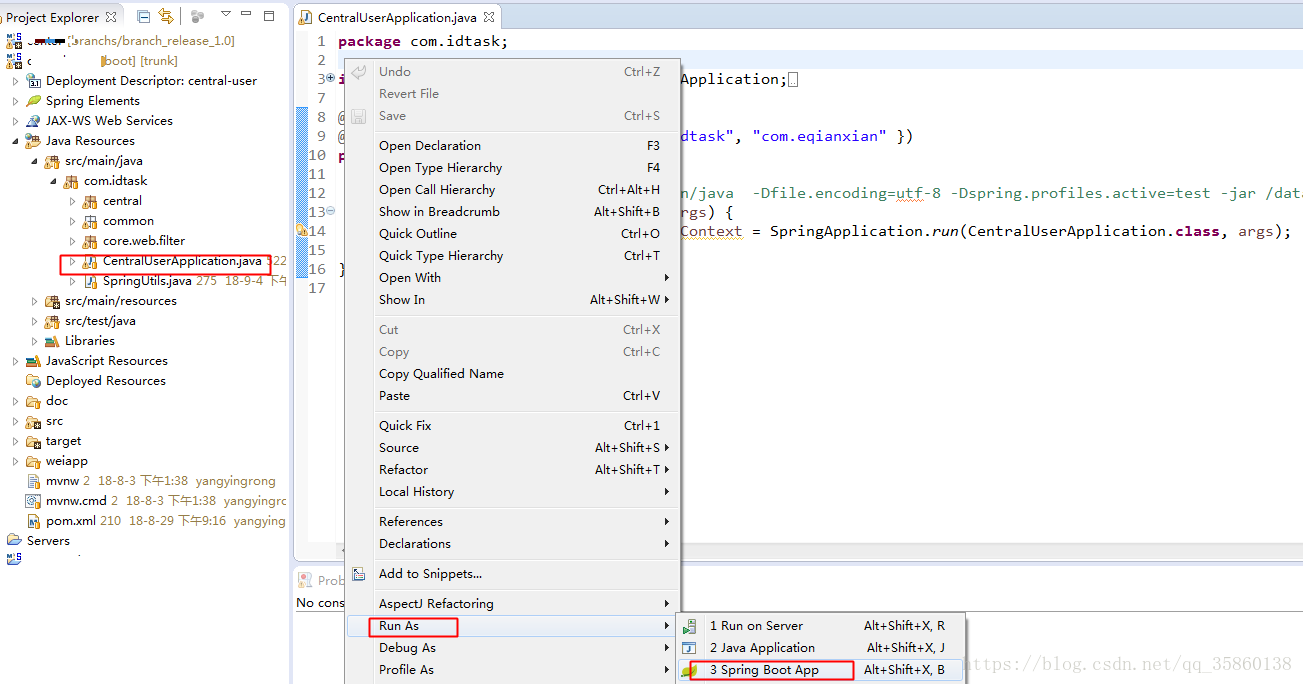Click the Run on Server icon
The height and width of the screenshot is (684, 1303).
[690, 626]
